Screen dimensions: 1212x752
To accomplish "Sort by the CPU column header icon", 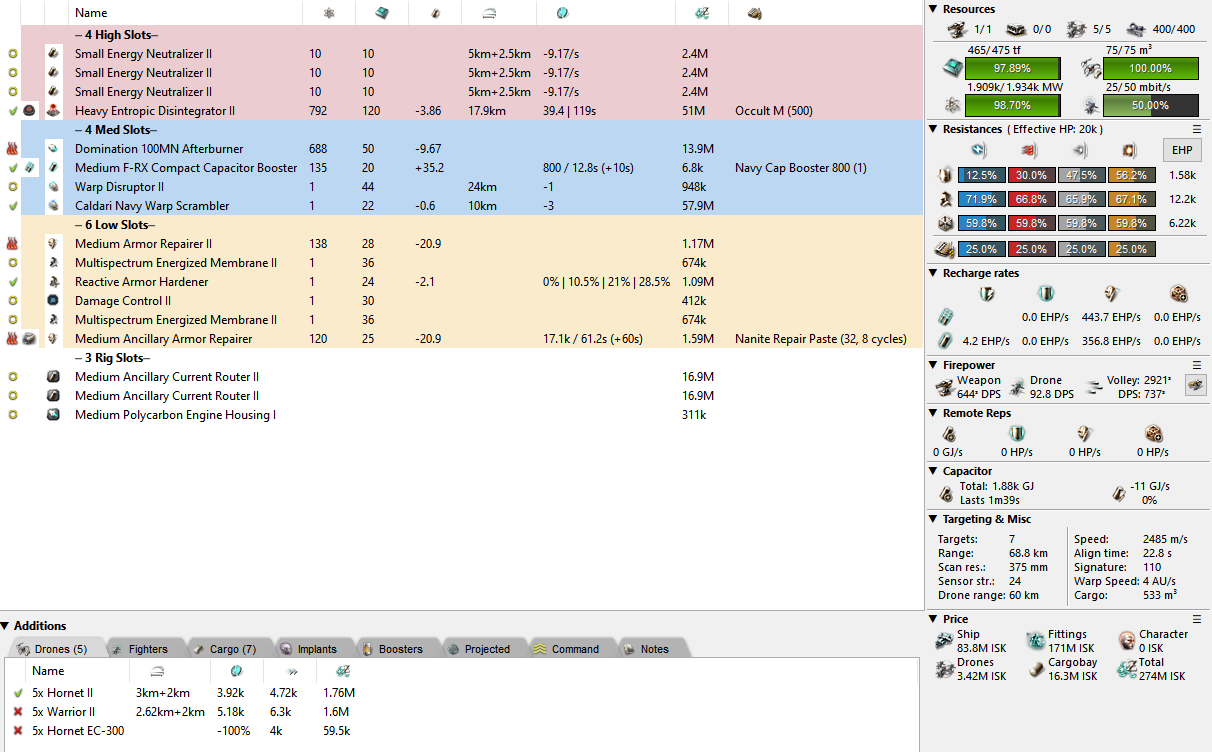I will click(381, 13).
